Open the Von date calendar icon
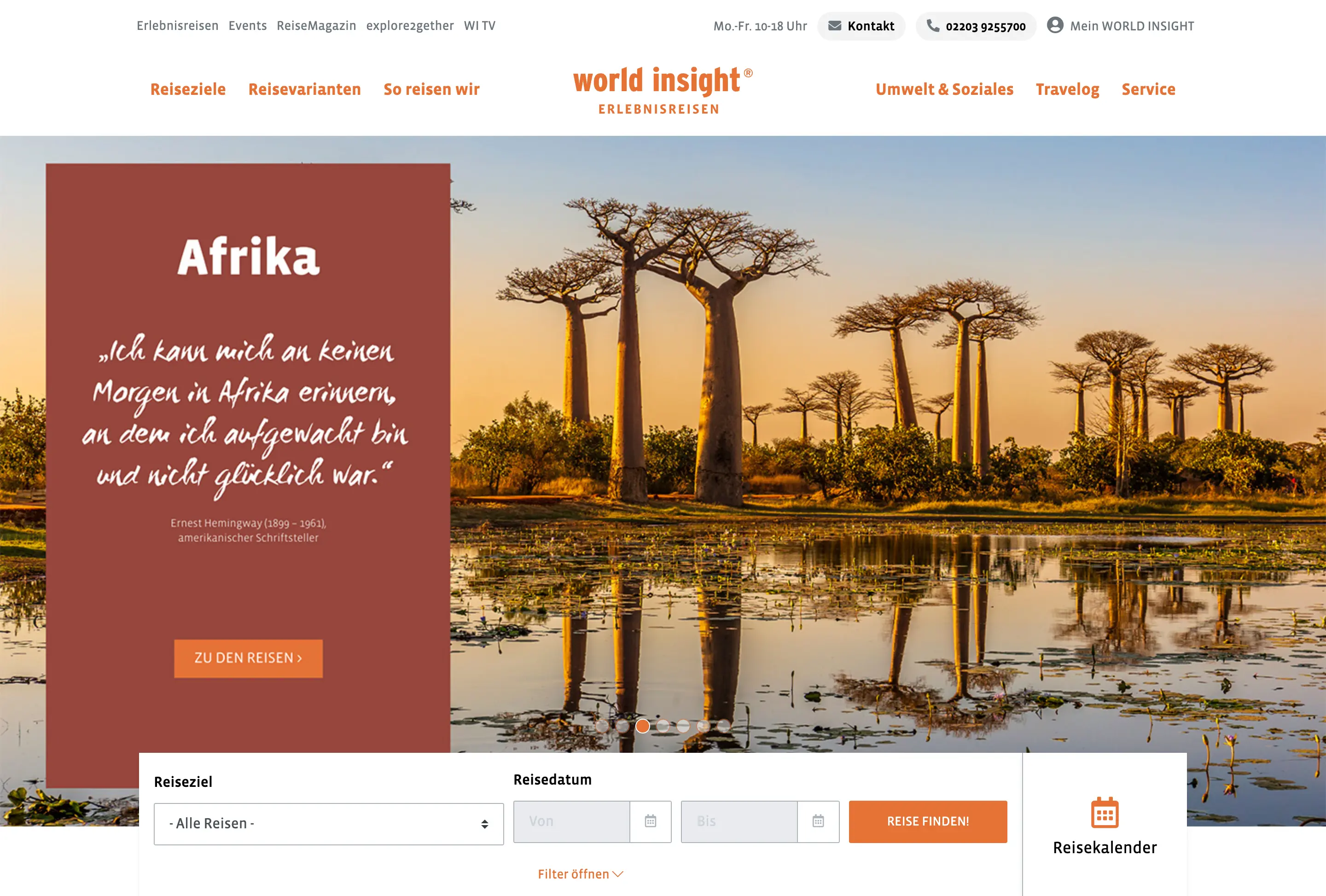 [x=651, y=821]
